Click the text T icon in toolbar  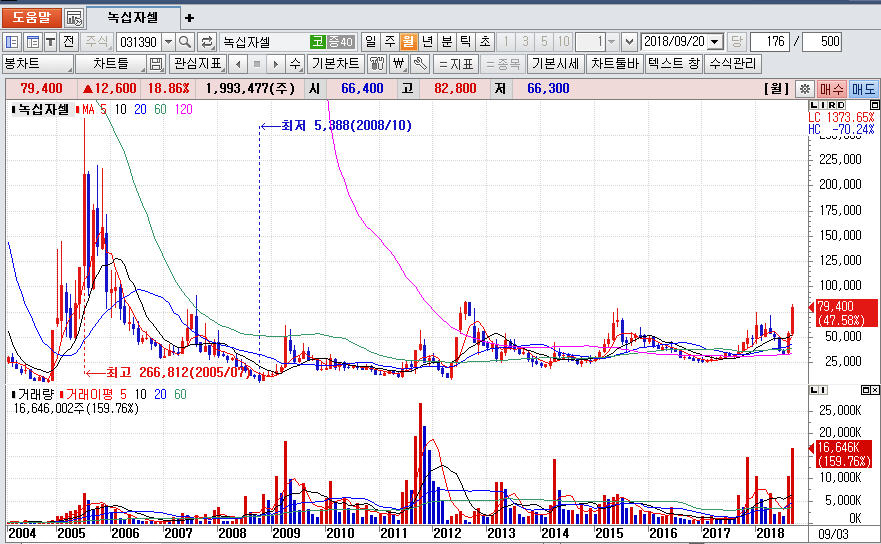pyautogui.click(x=50, y=42)
